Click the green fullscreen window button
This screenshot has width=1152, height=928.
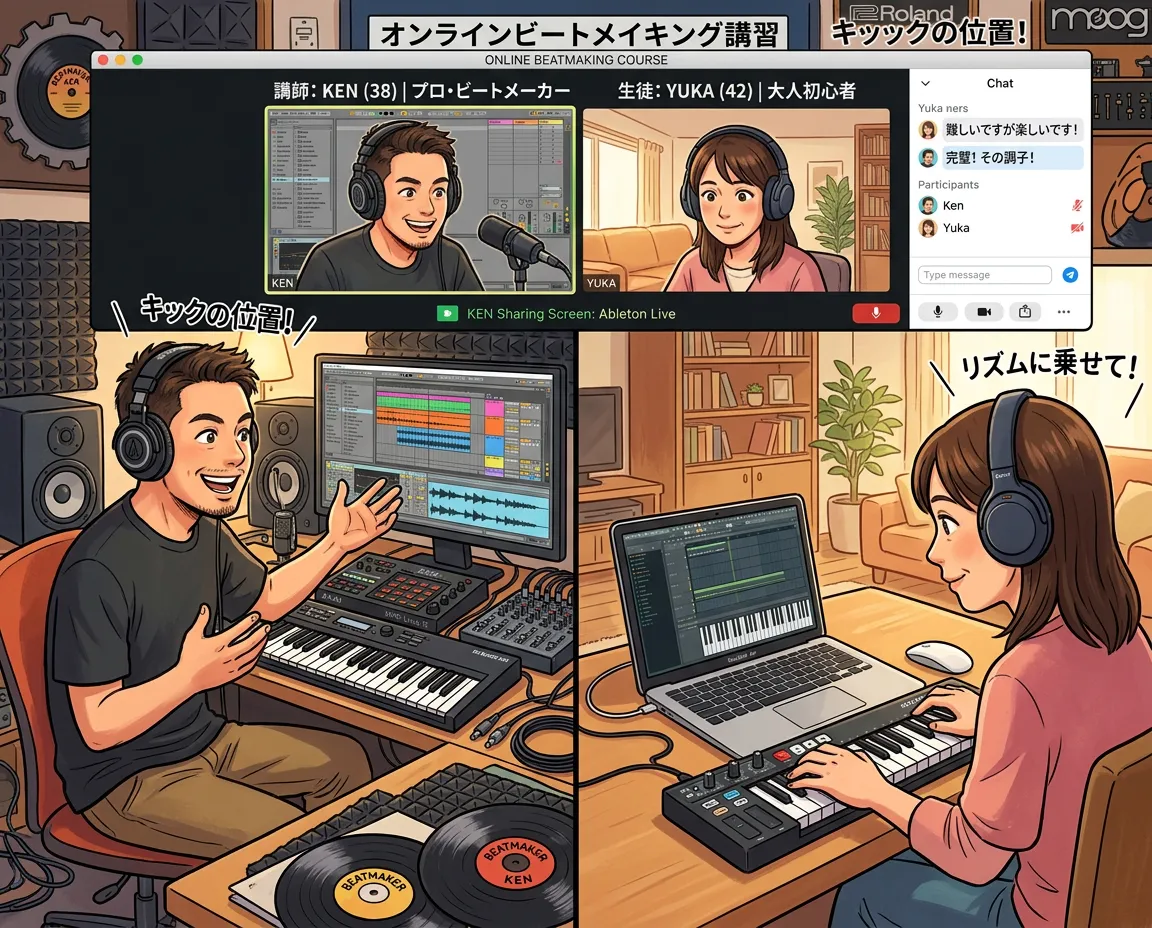tap(137, 60)
